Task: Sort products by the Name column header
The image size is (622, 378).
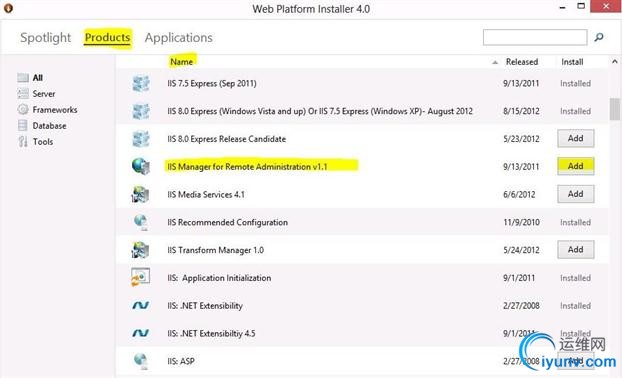Action: click(x=181, y=62)
